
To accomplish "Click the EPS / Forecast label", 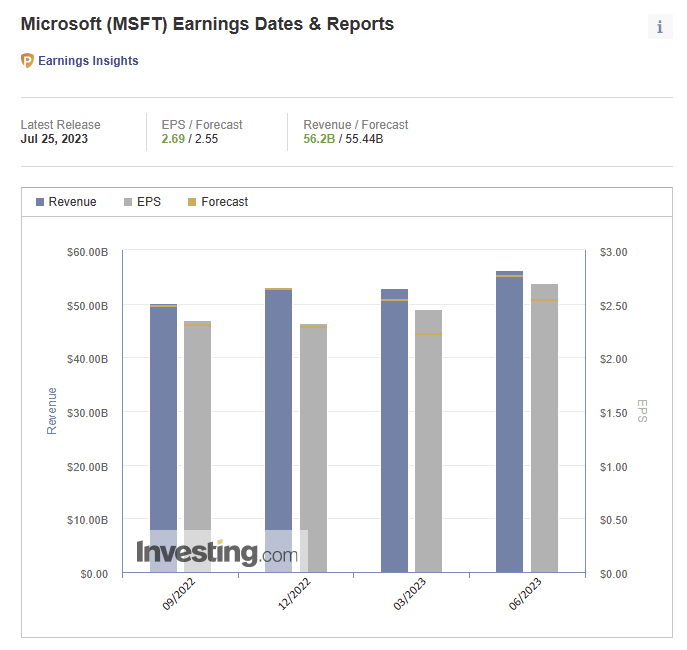I will tap(202, 125).
